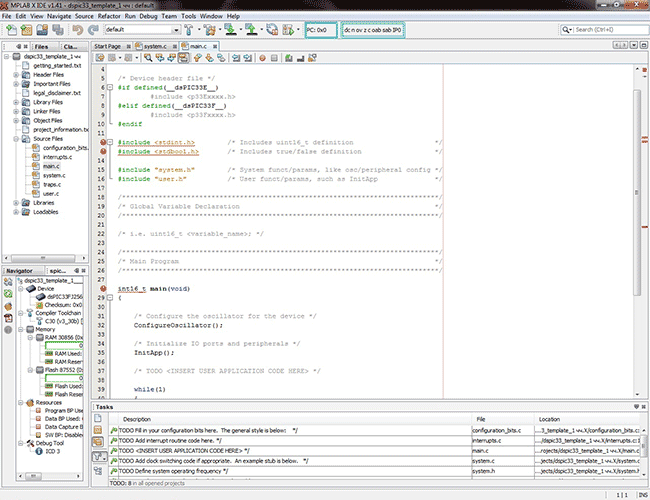Click the RAM usage progress bar

click(x=64, y=345)
